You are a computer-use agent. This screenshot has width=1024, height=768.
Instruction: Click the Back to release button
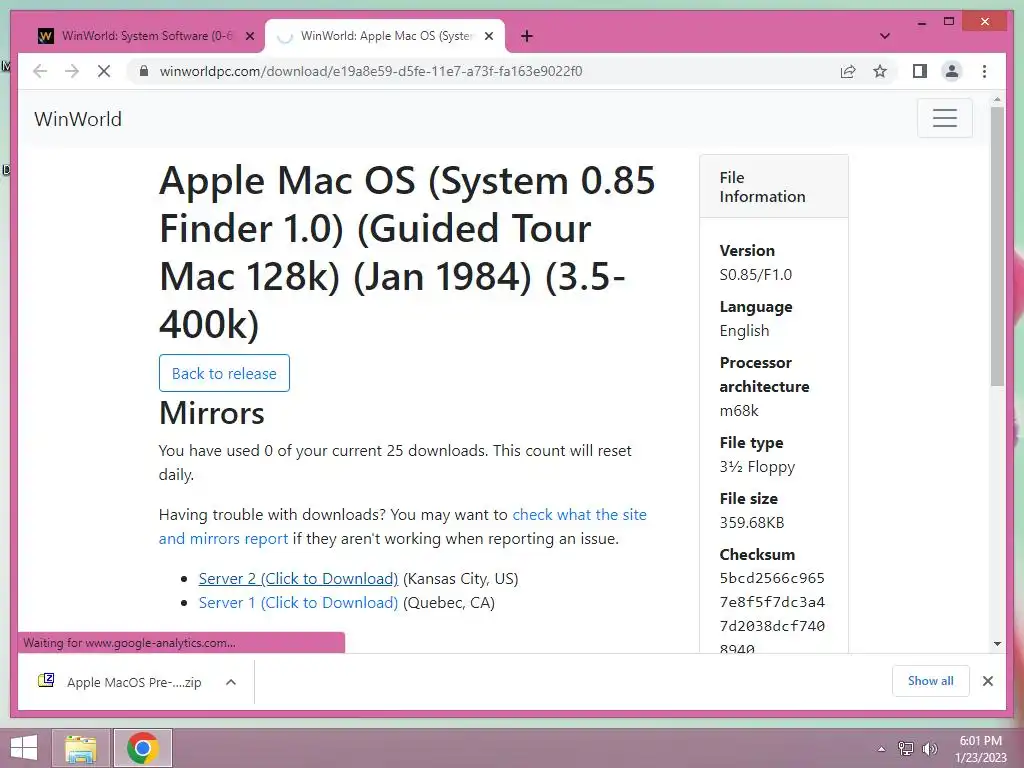pos(224,373)
